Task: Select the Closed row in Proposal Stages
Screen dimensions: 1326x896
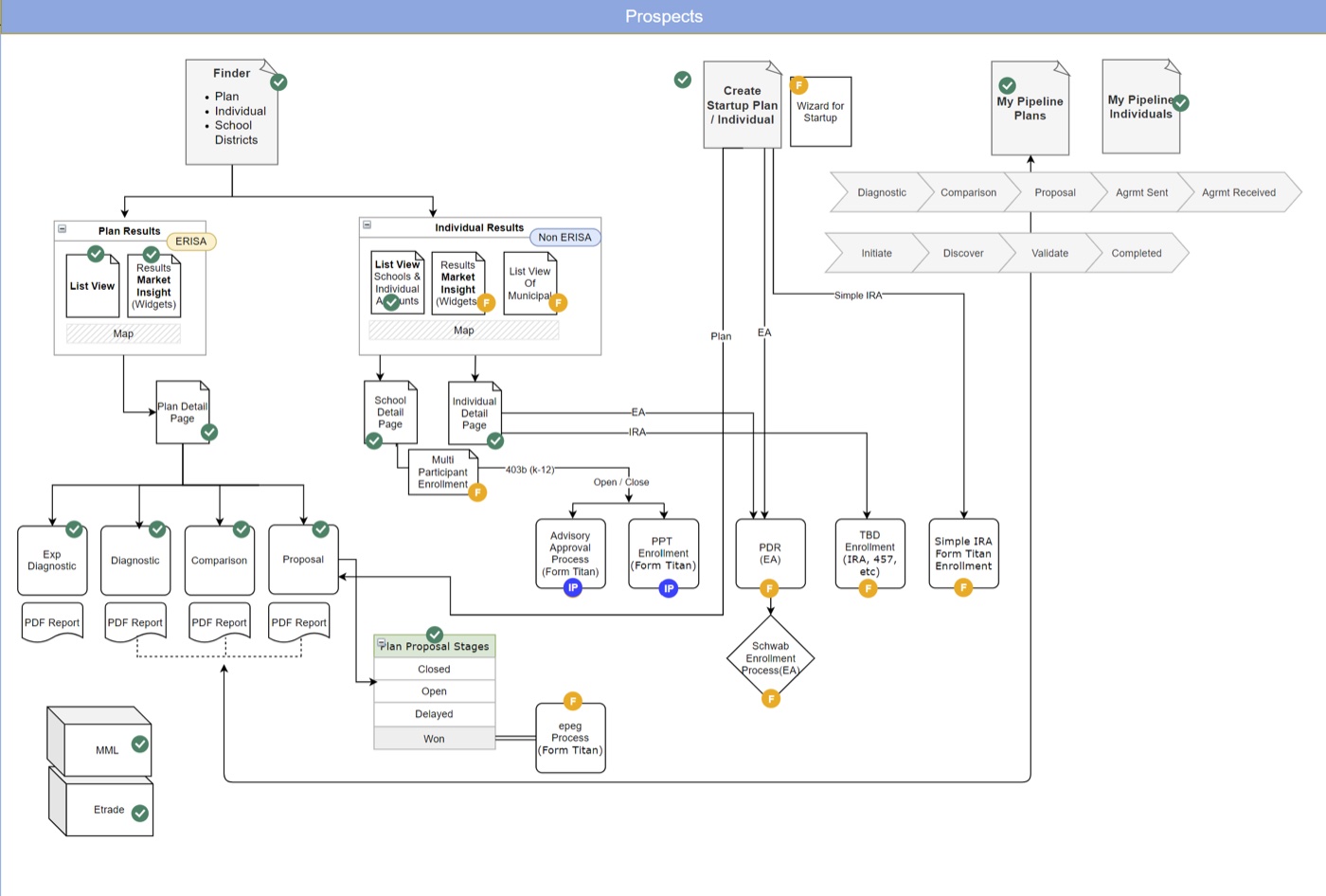Action: [x=435, y=669]
